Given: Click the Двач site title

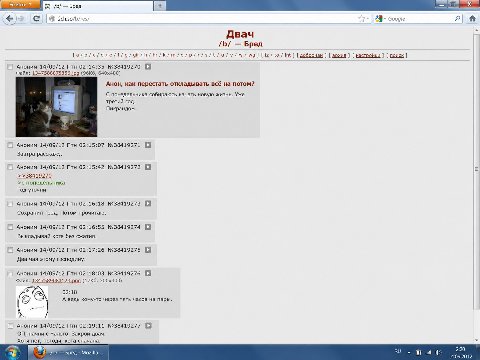Looking at the screenshot, I should pos(240,34).
